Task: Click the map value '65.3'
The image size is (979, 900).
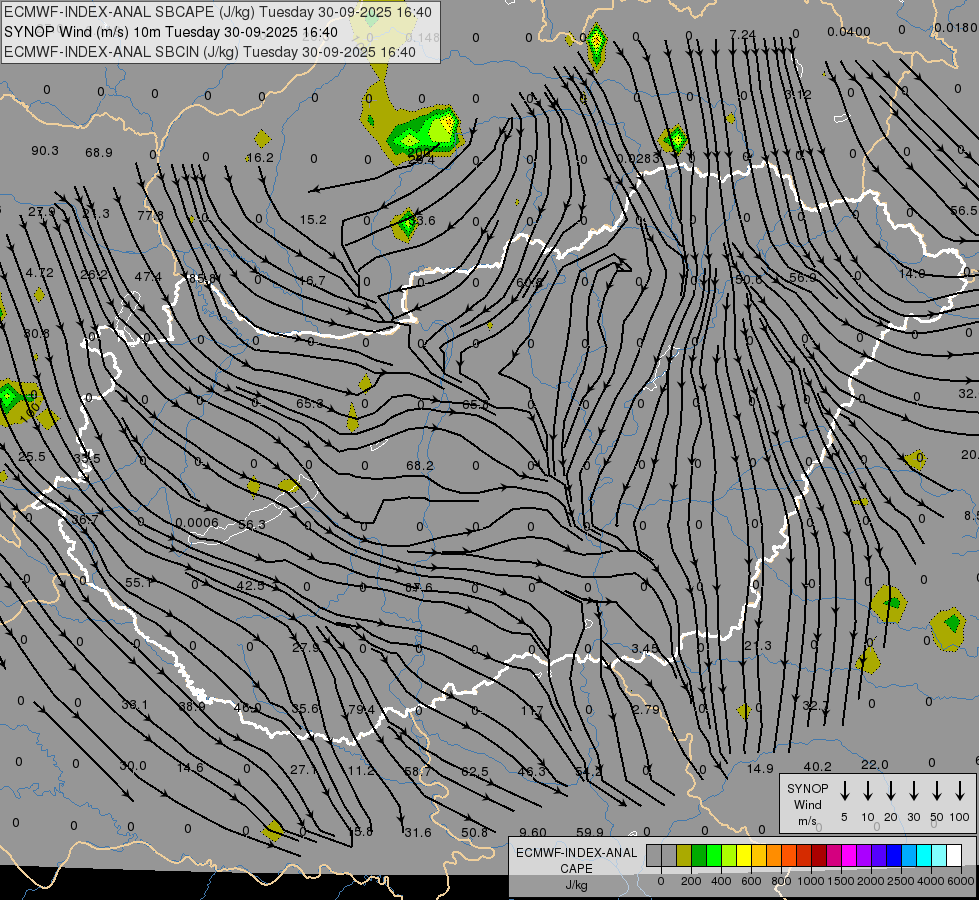Action: click(310, 403)
